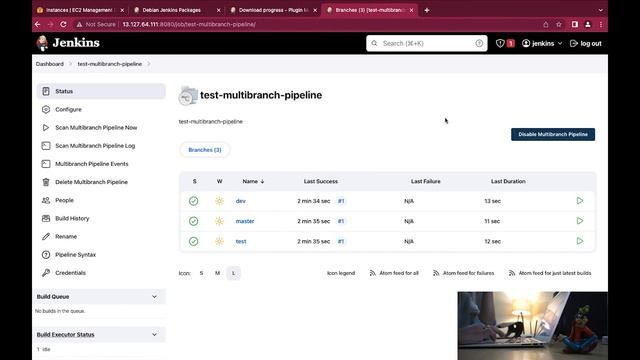This screenshot has width=640, height=360.
Task: Open Atom feed for failures
Action: (x=463, y=273)
